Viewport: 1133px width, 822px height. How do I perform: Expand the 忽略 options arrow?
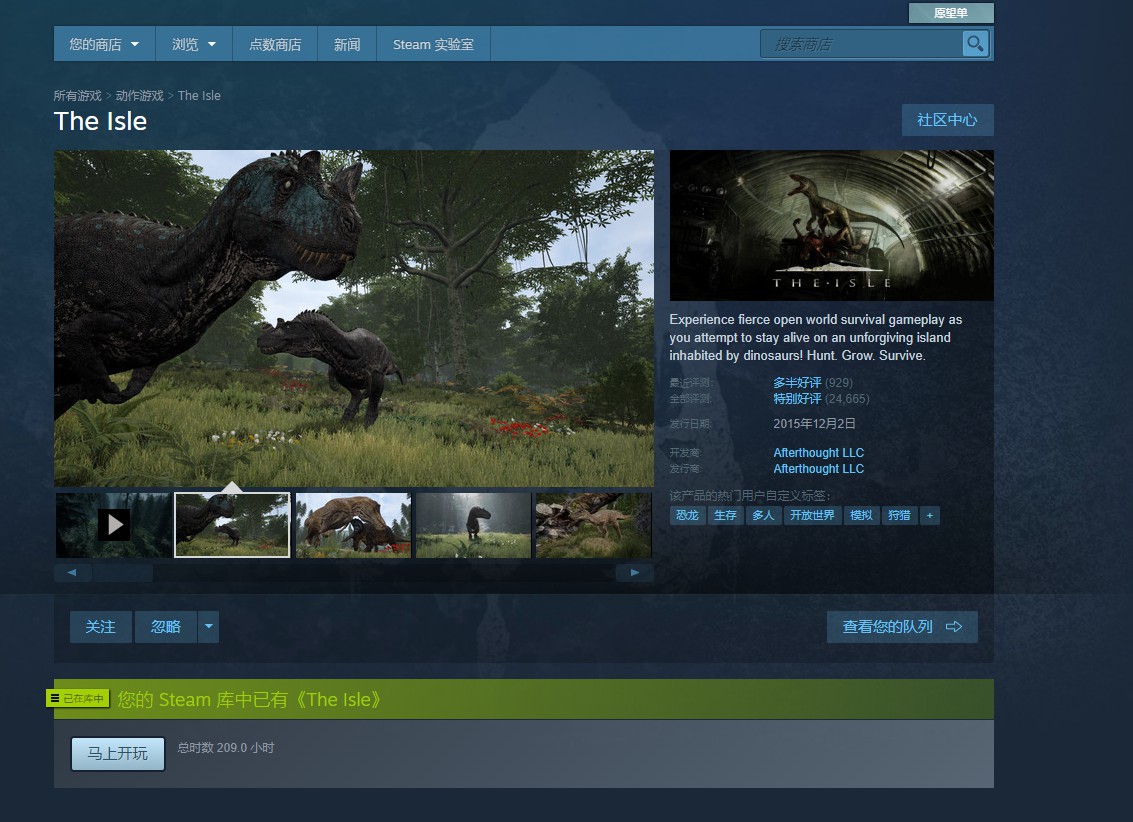pos(209,626)
